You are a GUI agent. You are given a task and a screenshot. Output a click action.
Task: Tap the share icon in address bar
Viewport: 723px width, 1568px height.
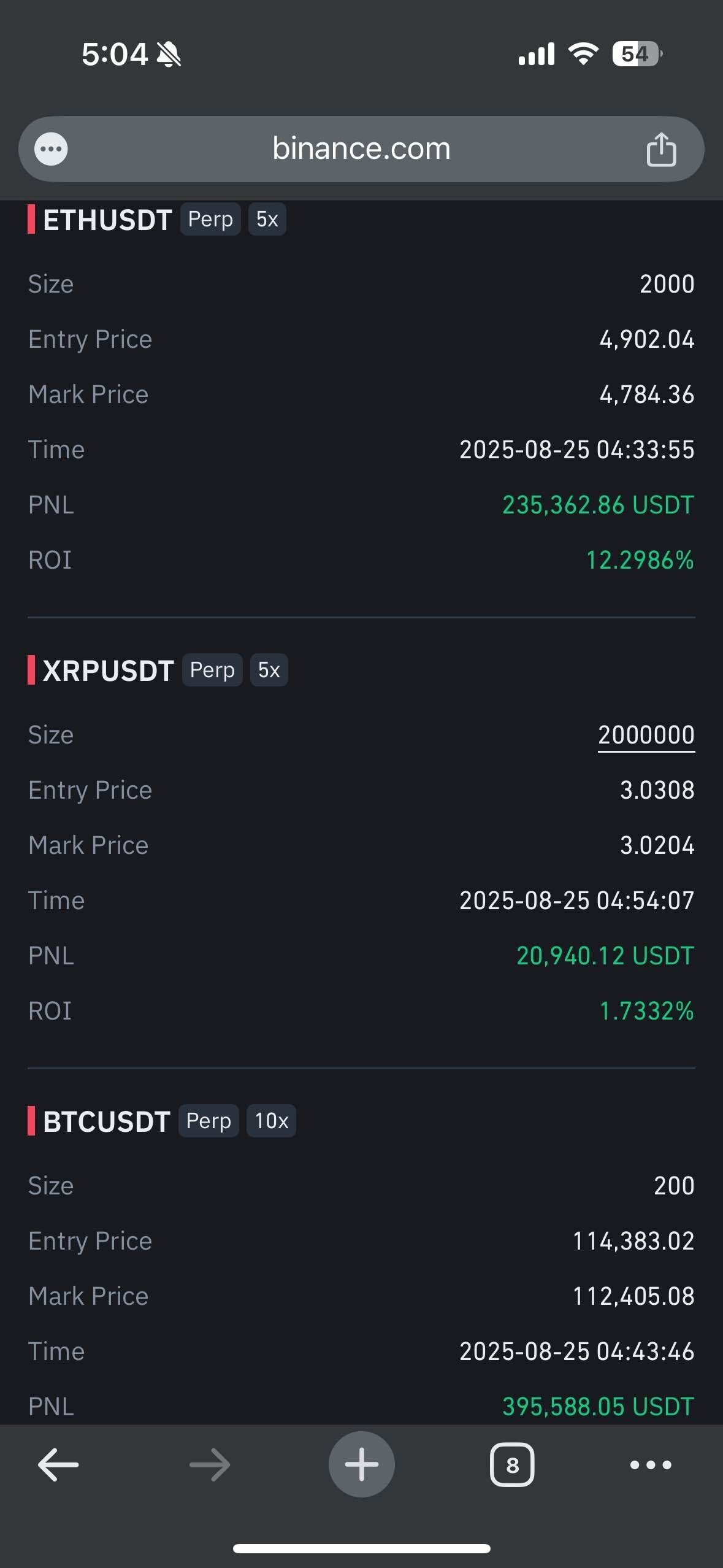(x=661, y=149)
